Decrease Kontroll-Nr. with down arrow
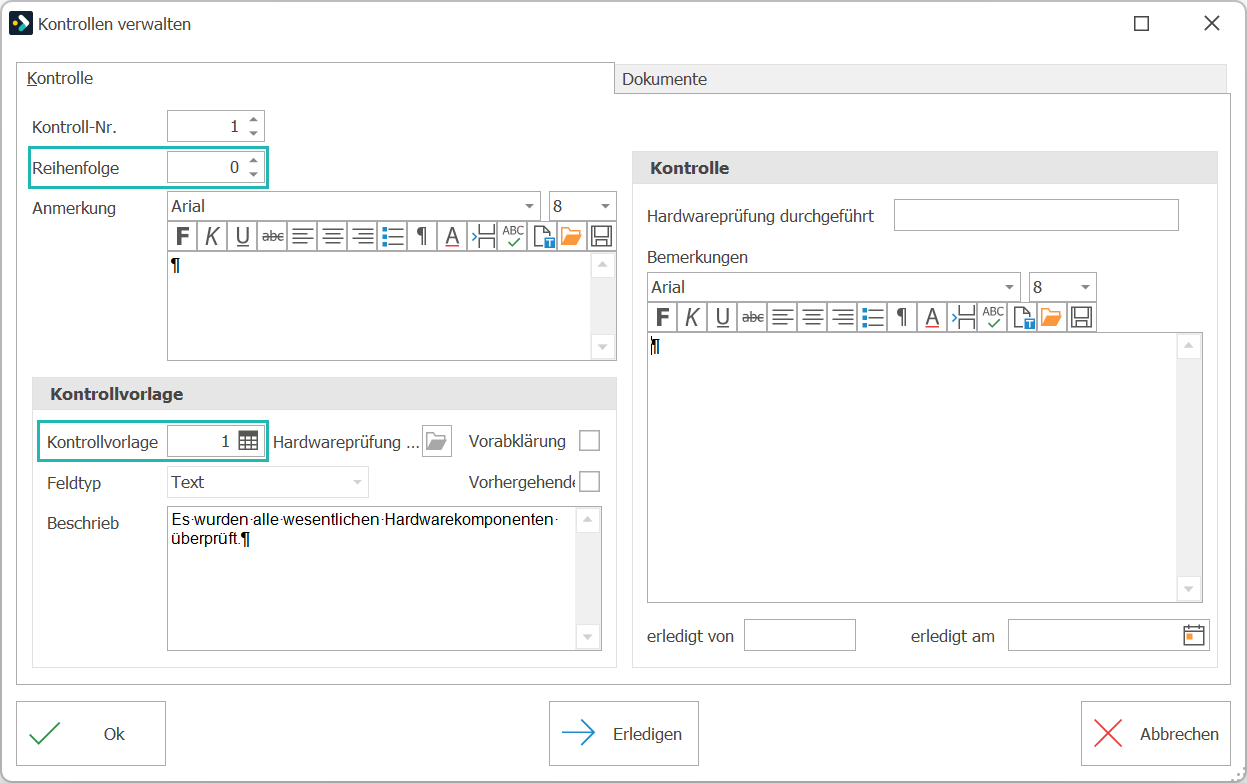This screenshot has height=783, width=1247. 254,133
